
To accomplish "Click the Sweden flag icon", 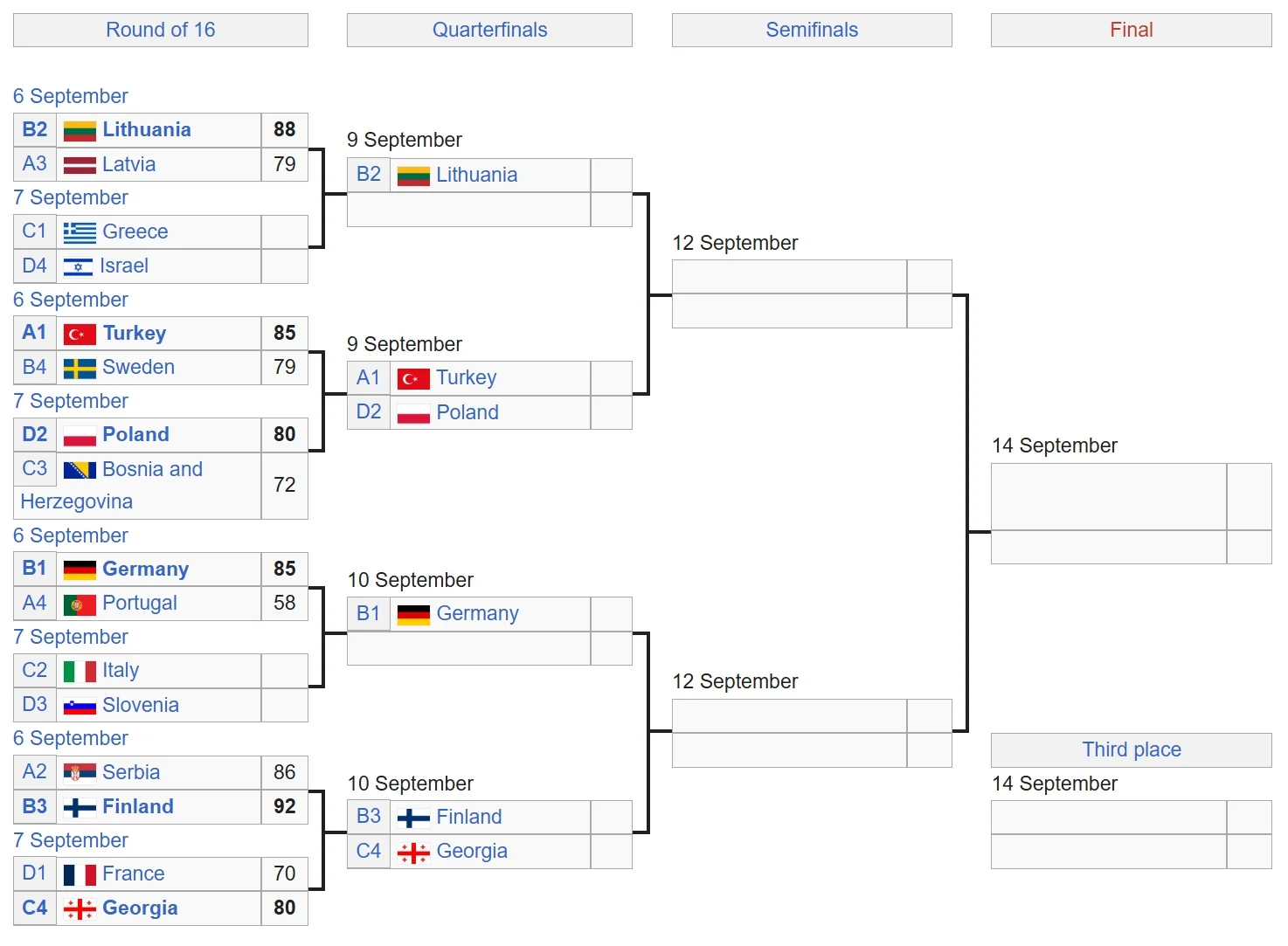I will [80, 368].
